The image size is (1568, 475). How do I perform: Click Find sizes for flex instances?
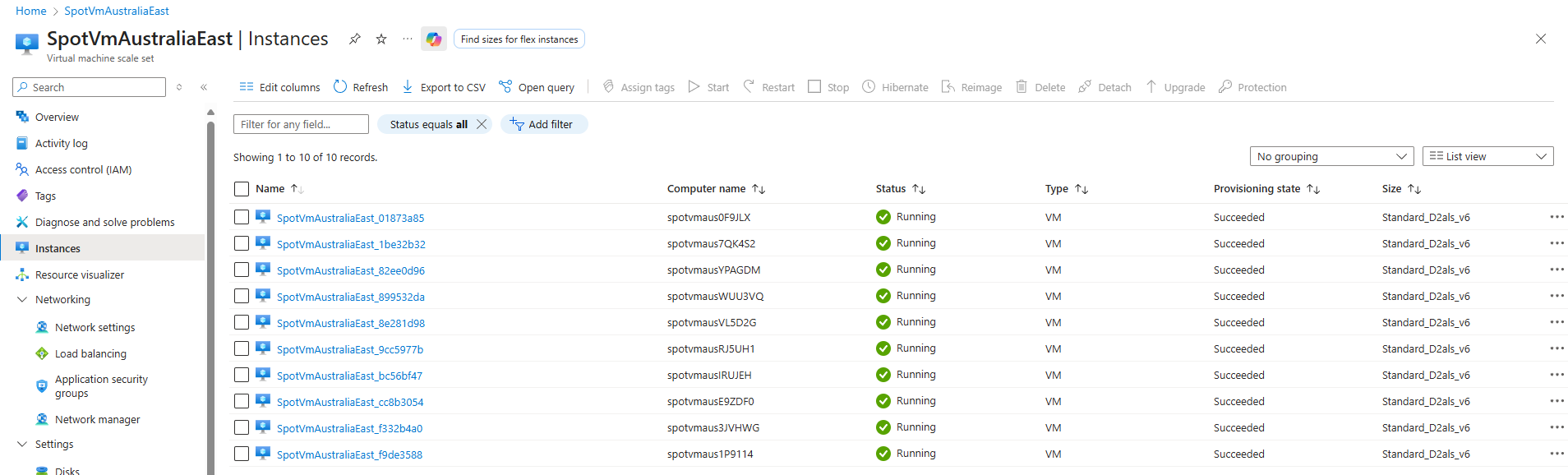[x=519, y=39]
